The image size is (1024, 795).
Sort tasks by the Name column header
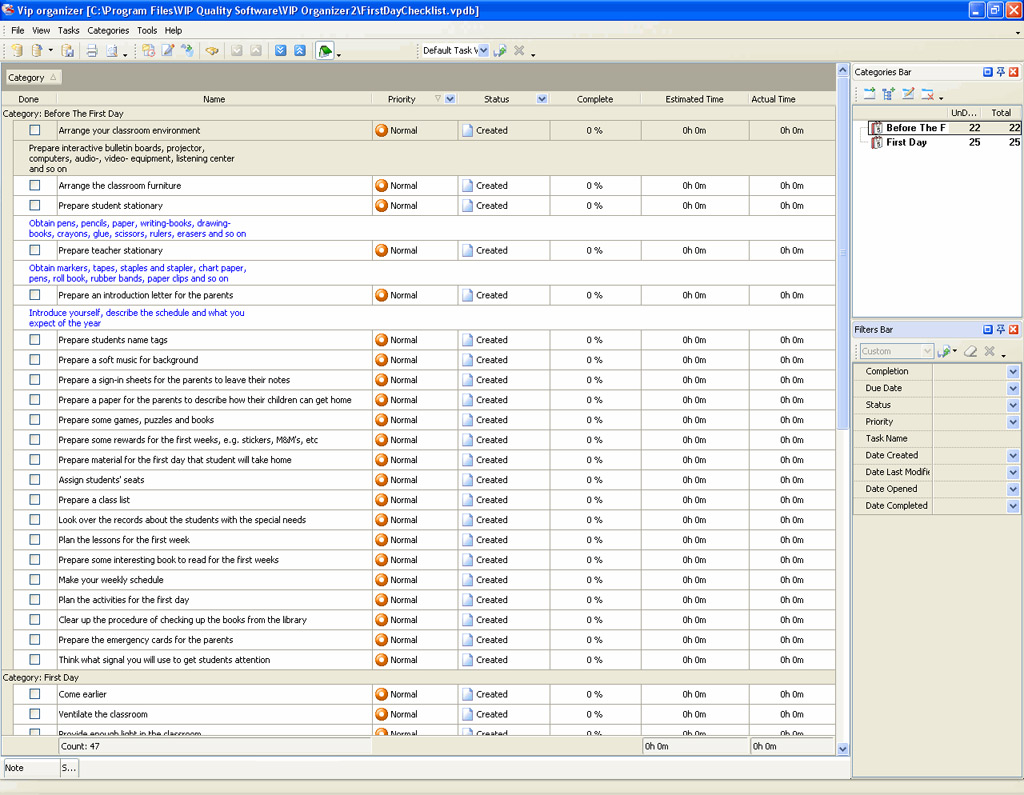pyautogui.click(x=214, y=99)
